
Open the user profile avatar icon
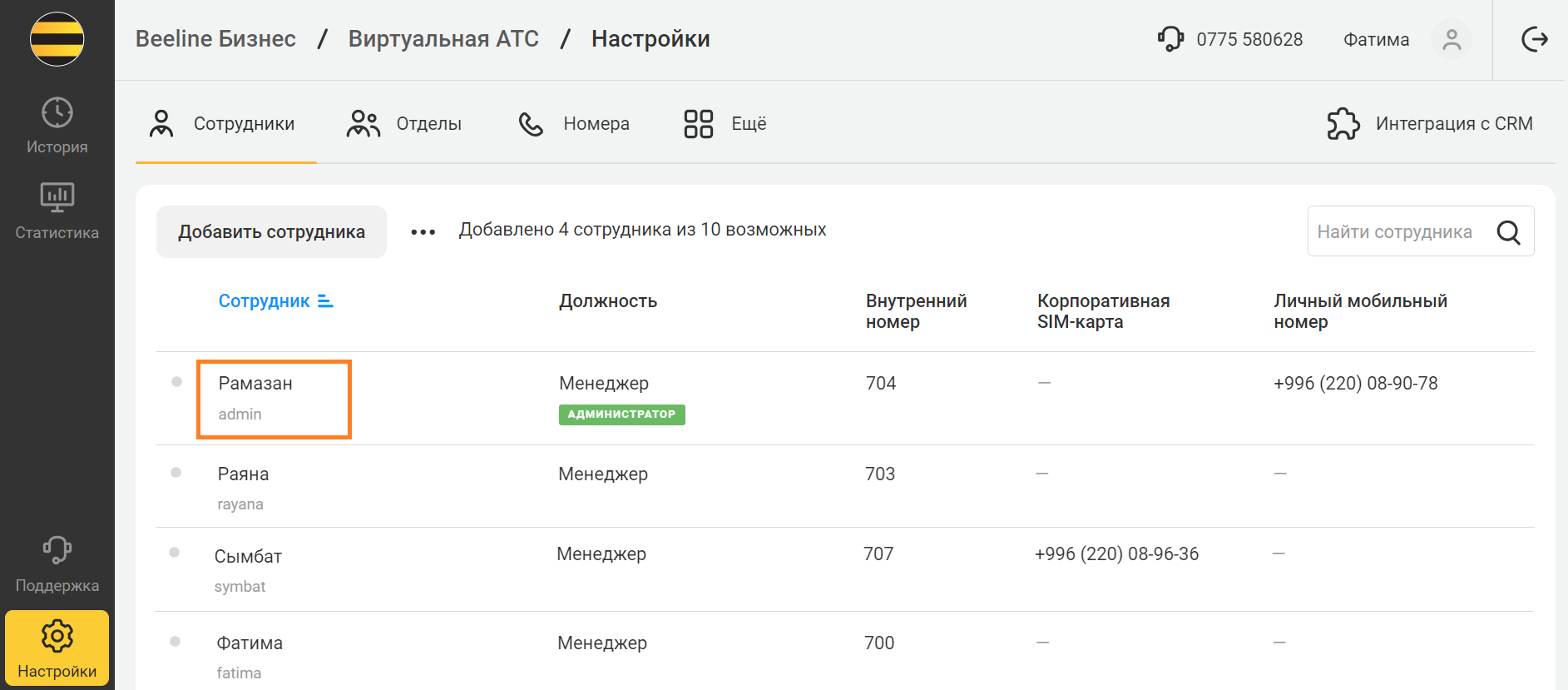point(1452,39)
